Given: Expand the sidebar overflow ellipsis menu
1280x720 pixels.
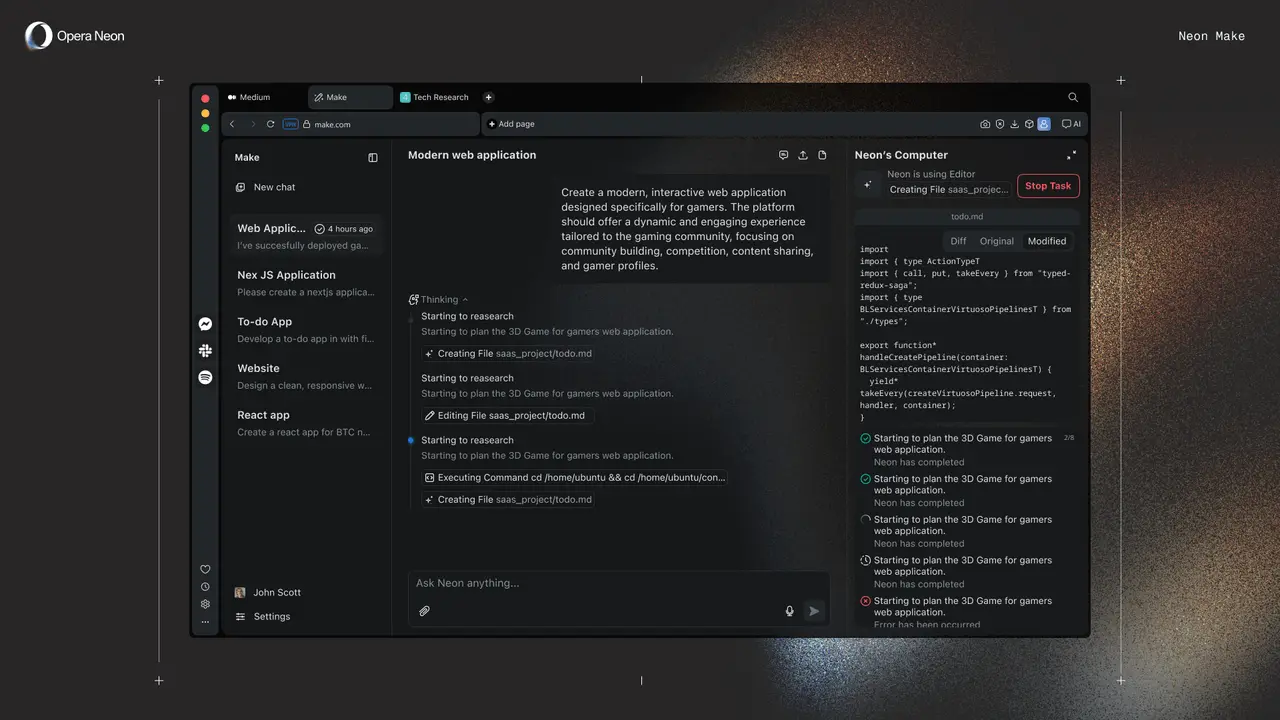Looking at the screenshot, I should [x=205, y=621].
